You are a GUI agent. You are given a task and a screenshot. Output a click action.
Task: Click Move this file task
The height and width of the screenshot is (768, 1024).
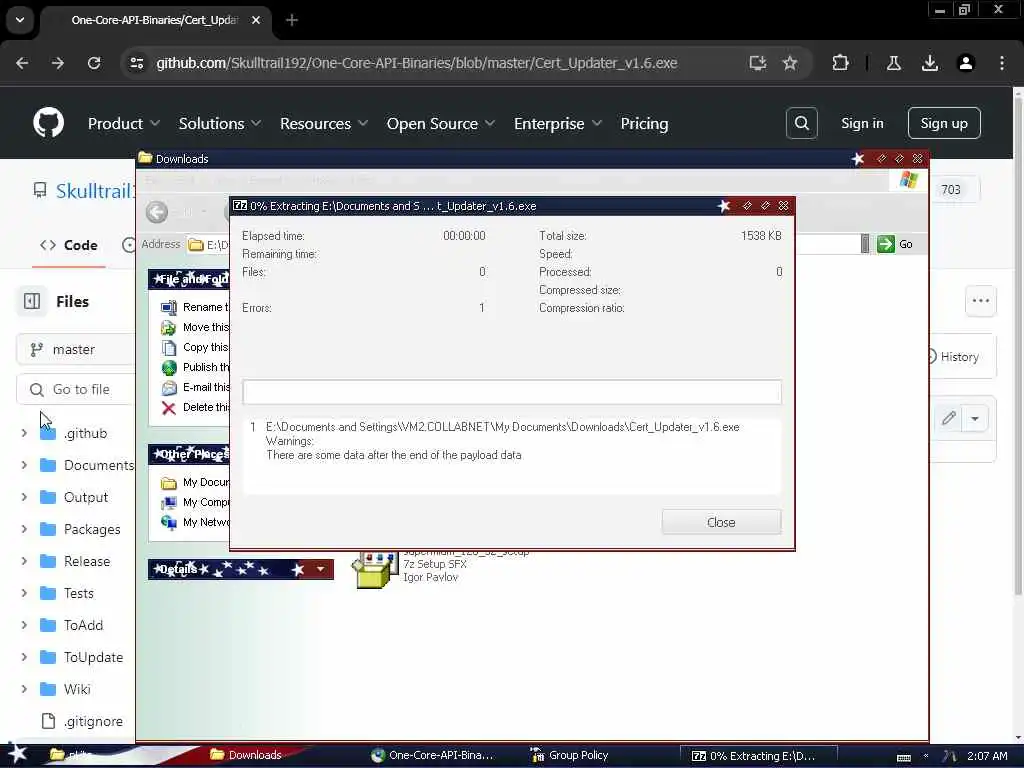195,327
